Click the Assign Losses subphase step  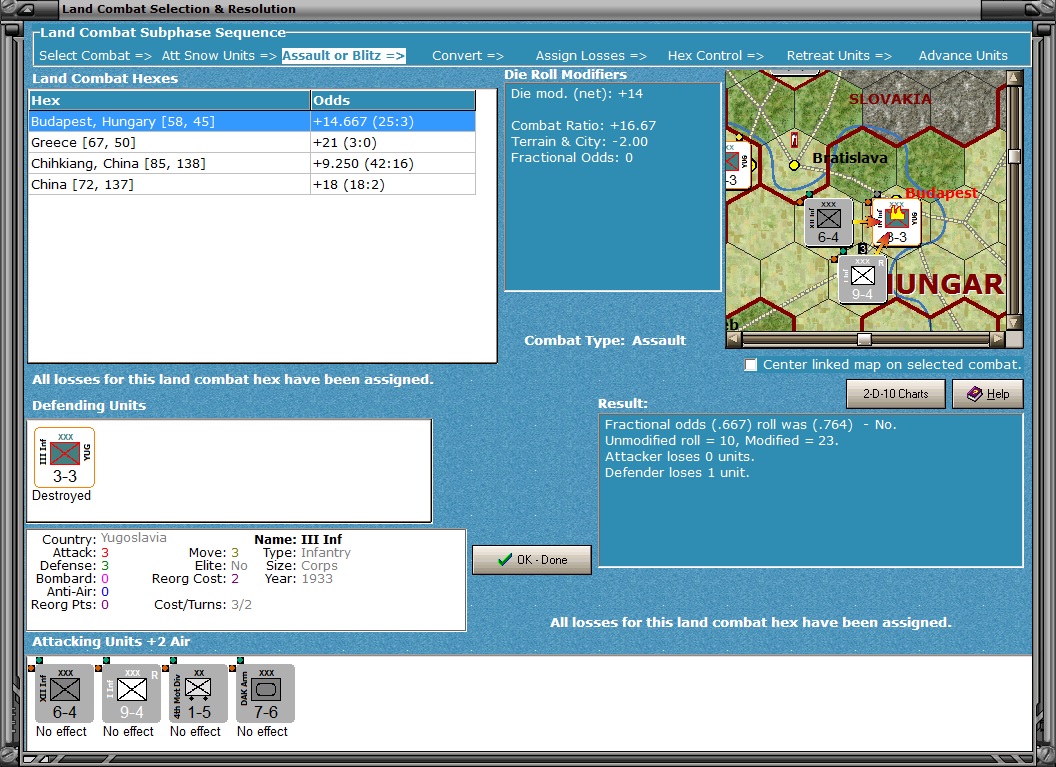pos(591,56)
